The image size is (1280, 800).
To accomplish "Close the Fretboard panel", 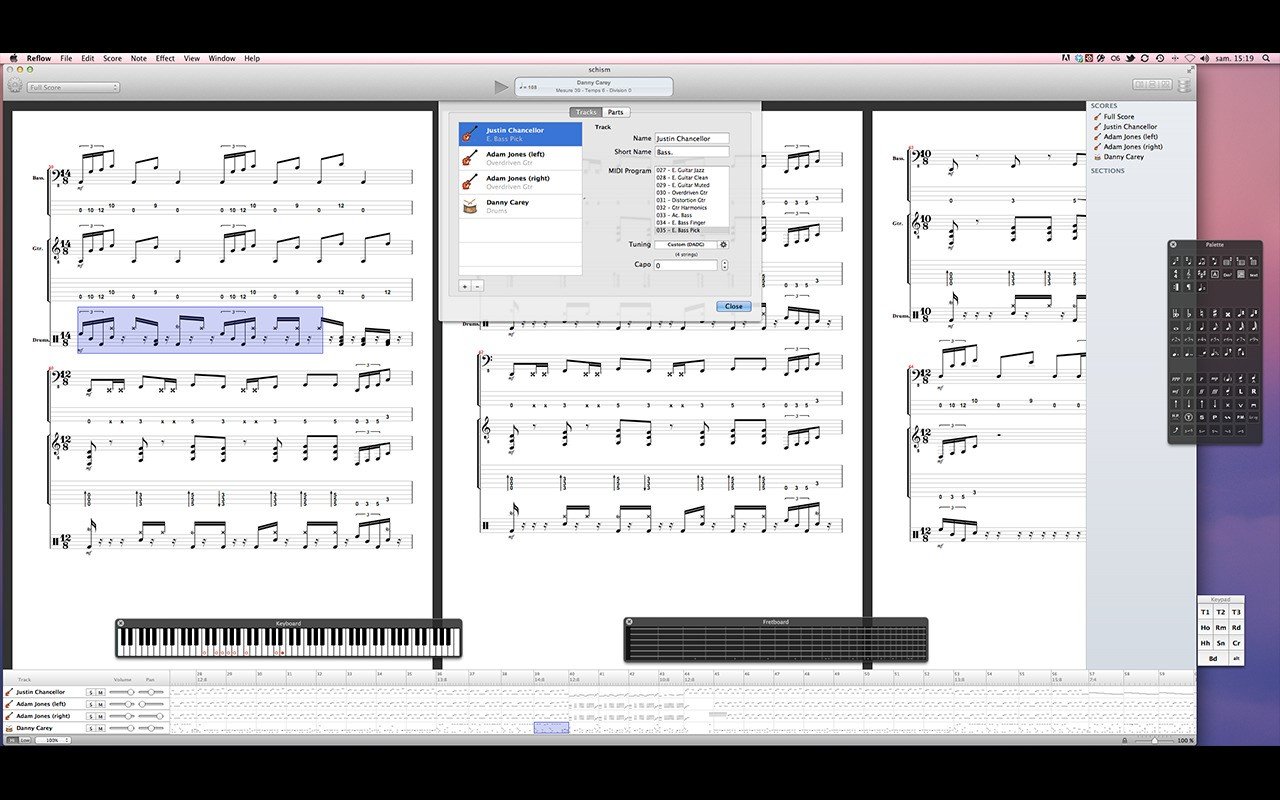I will click(x=630, y=622).
